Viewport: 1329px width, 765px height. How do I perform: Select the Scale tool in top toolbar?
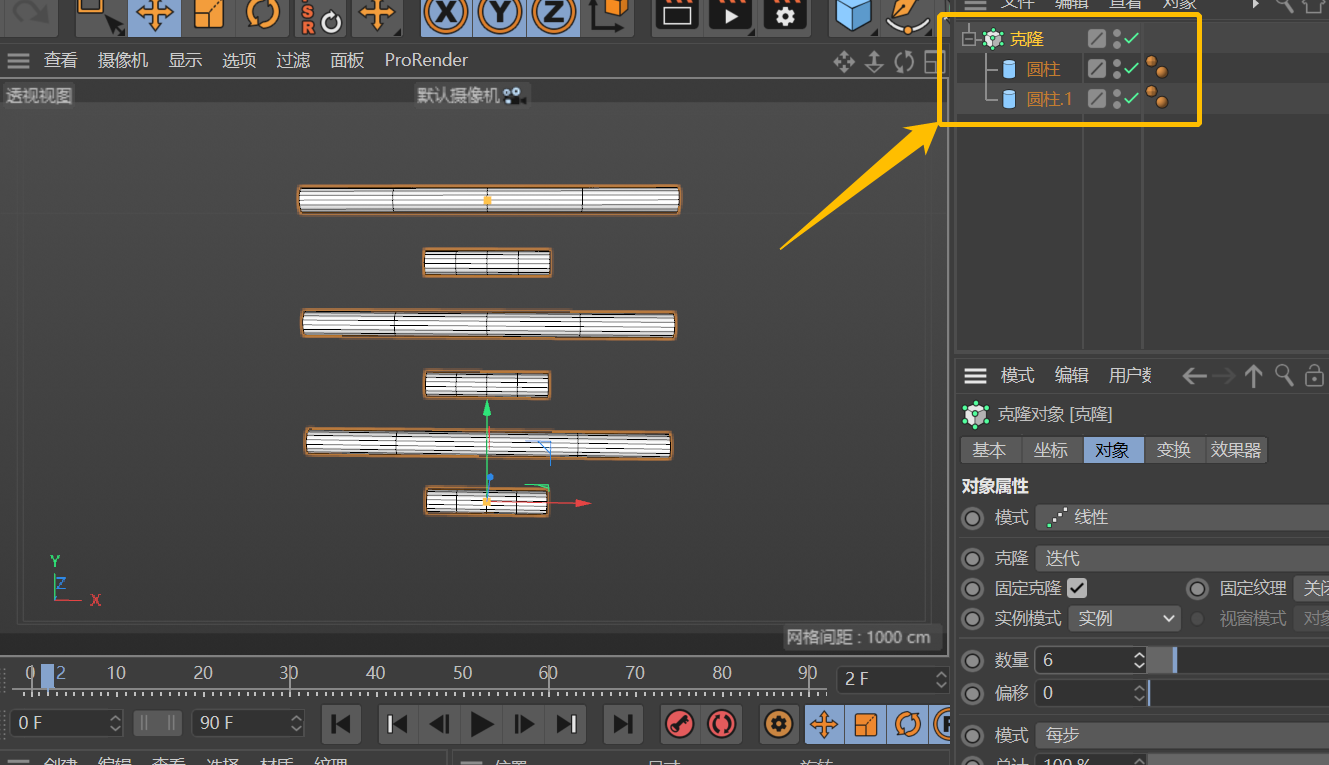tap(208, 15)
